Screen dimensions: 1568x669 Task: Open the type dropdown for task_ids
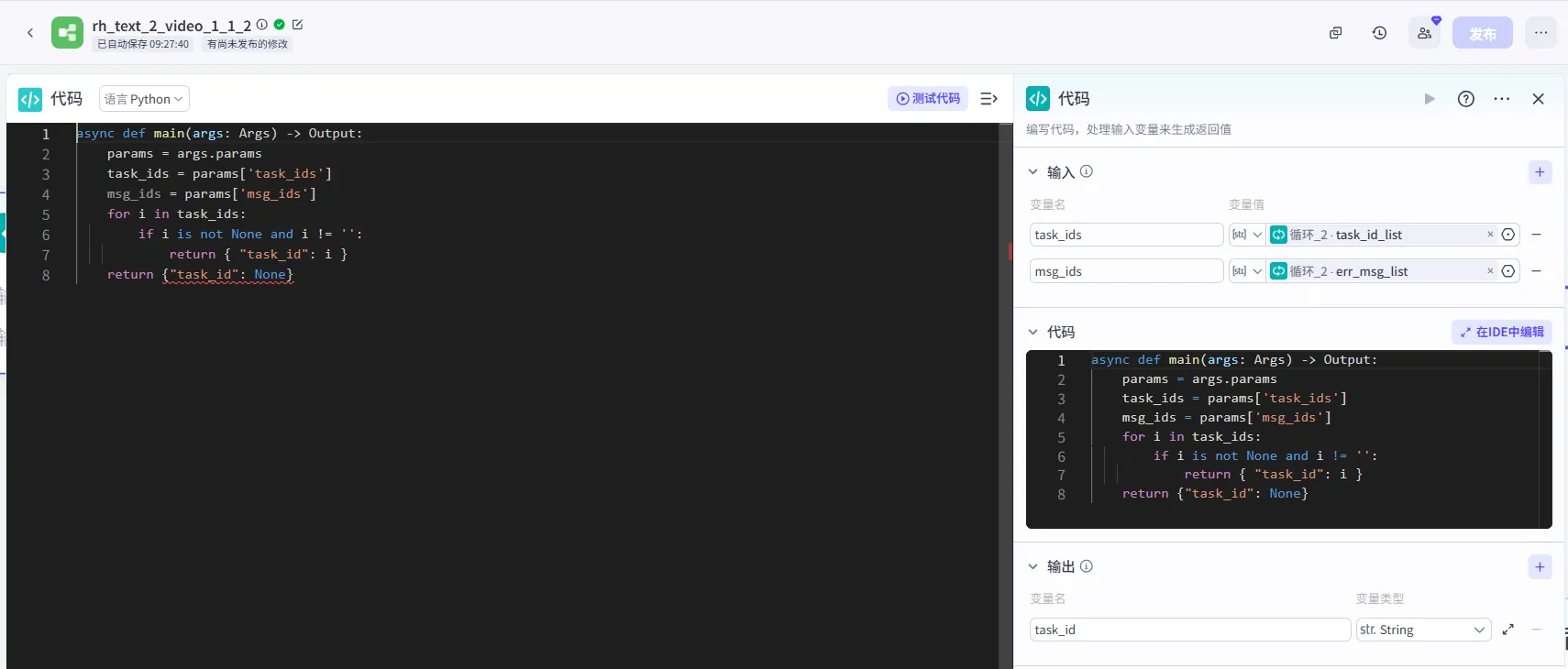tap(1247, 235)
